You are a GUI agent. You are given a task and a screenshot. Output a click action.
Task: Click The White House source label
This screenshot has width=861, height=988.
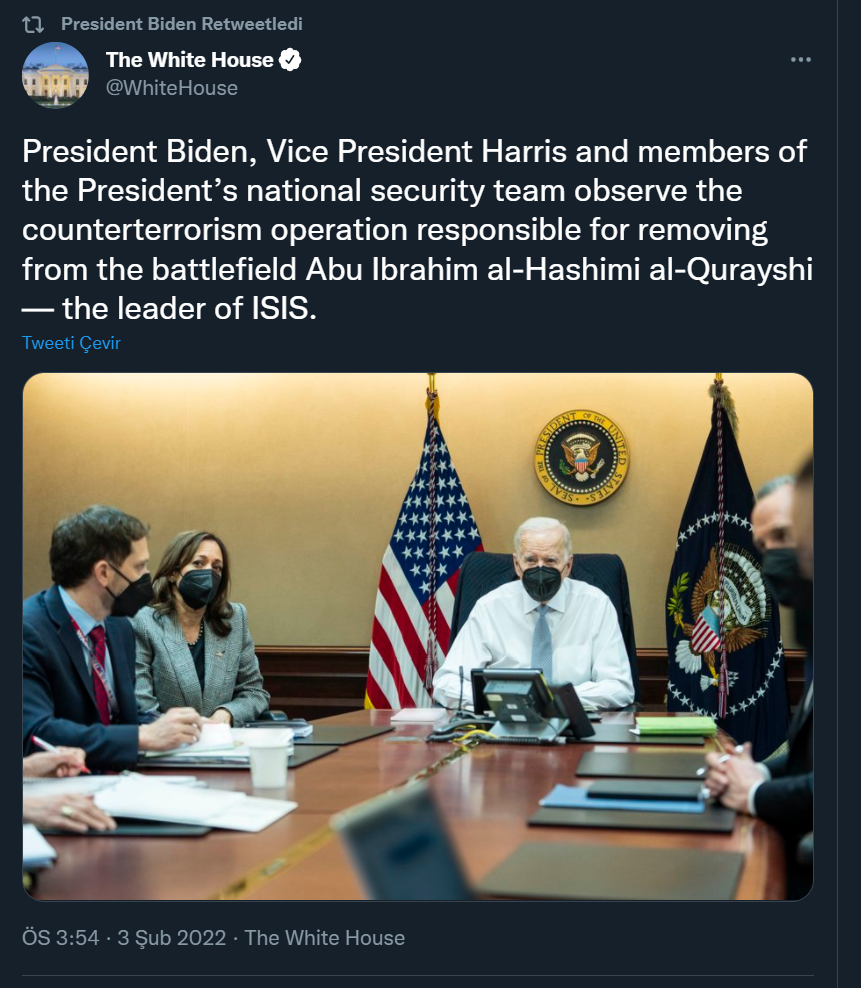(325, 938)
